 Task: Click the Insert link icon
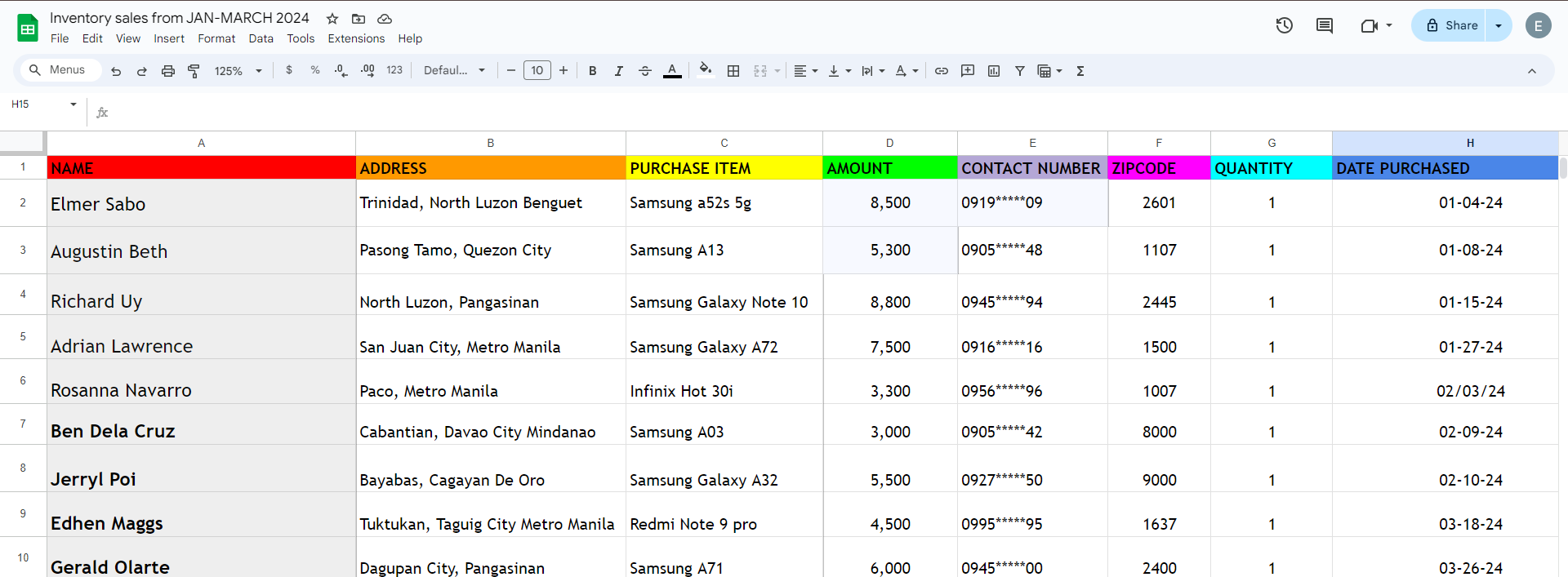coord(942,71)
